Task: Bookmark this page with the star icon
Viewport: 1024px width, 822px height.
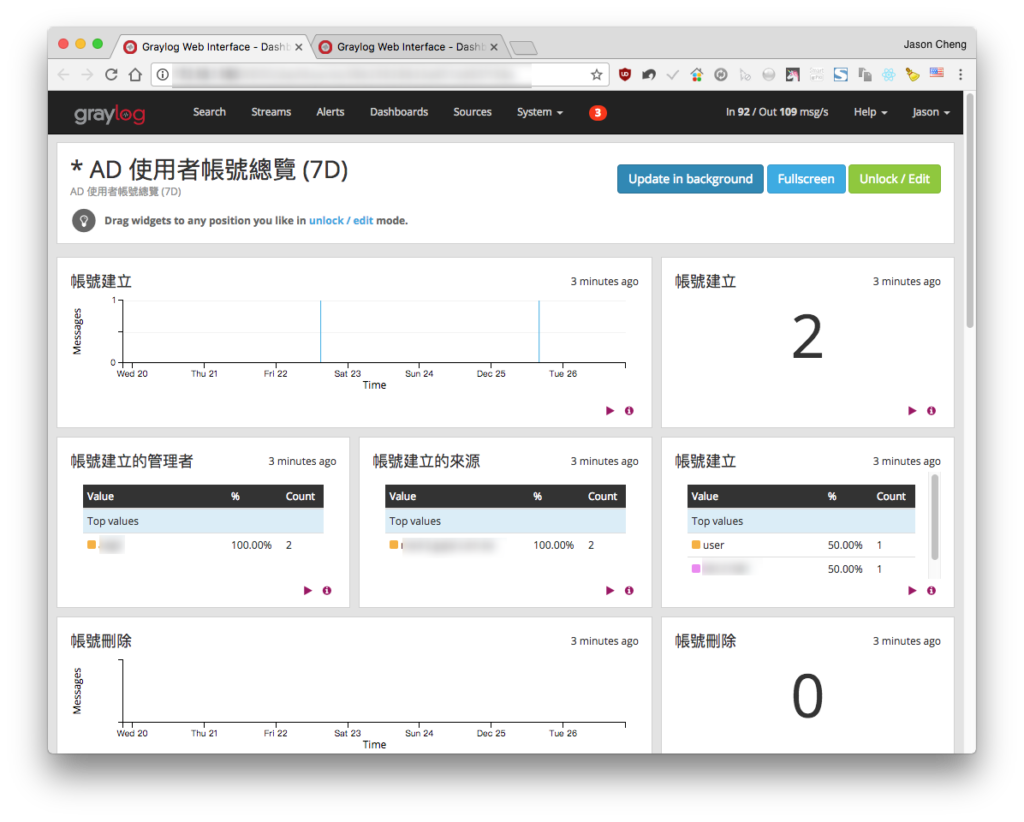Action: tap(596, 74)
